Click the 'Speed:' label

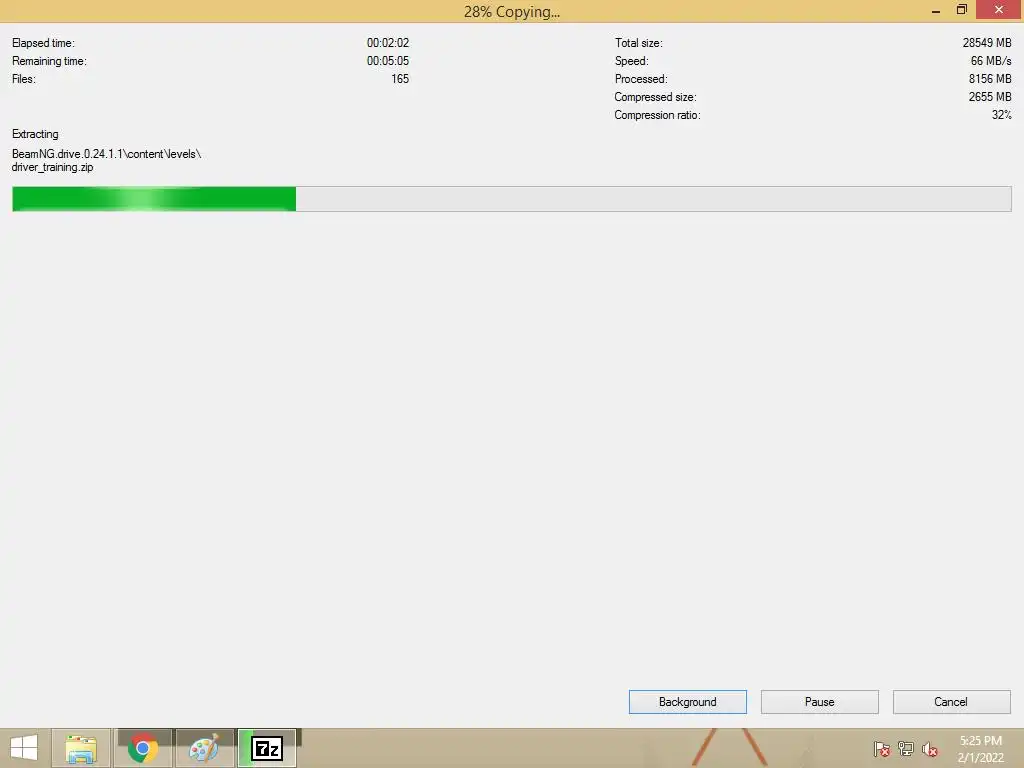click(x=632, y=61)
